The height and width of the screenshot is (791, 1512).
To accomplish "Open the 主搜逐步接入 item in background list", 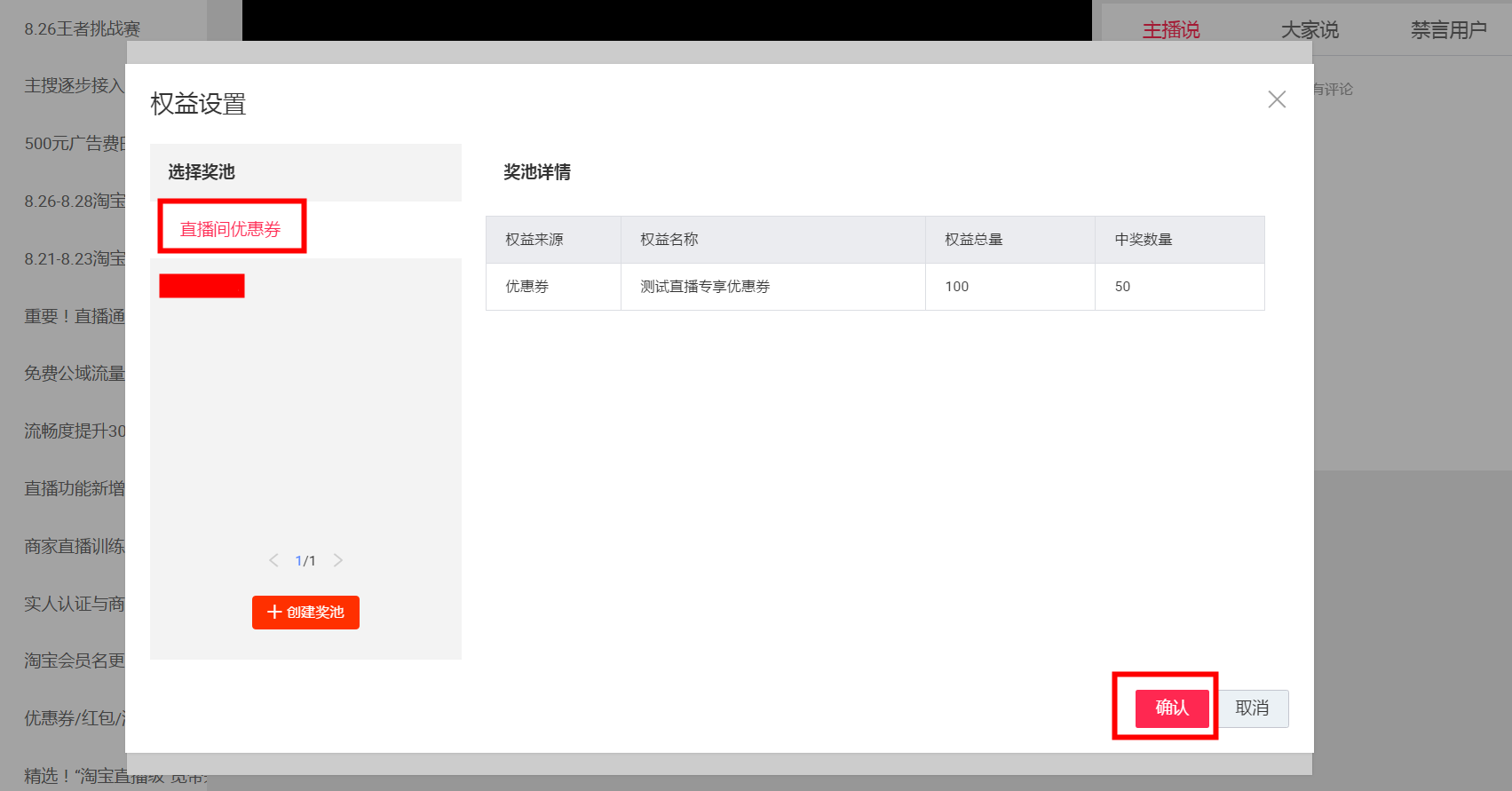I will (x=75, y=86).
